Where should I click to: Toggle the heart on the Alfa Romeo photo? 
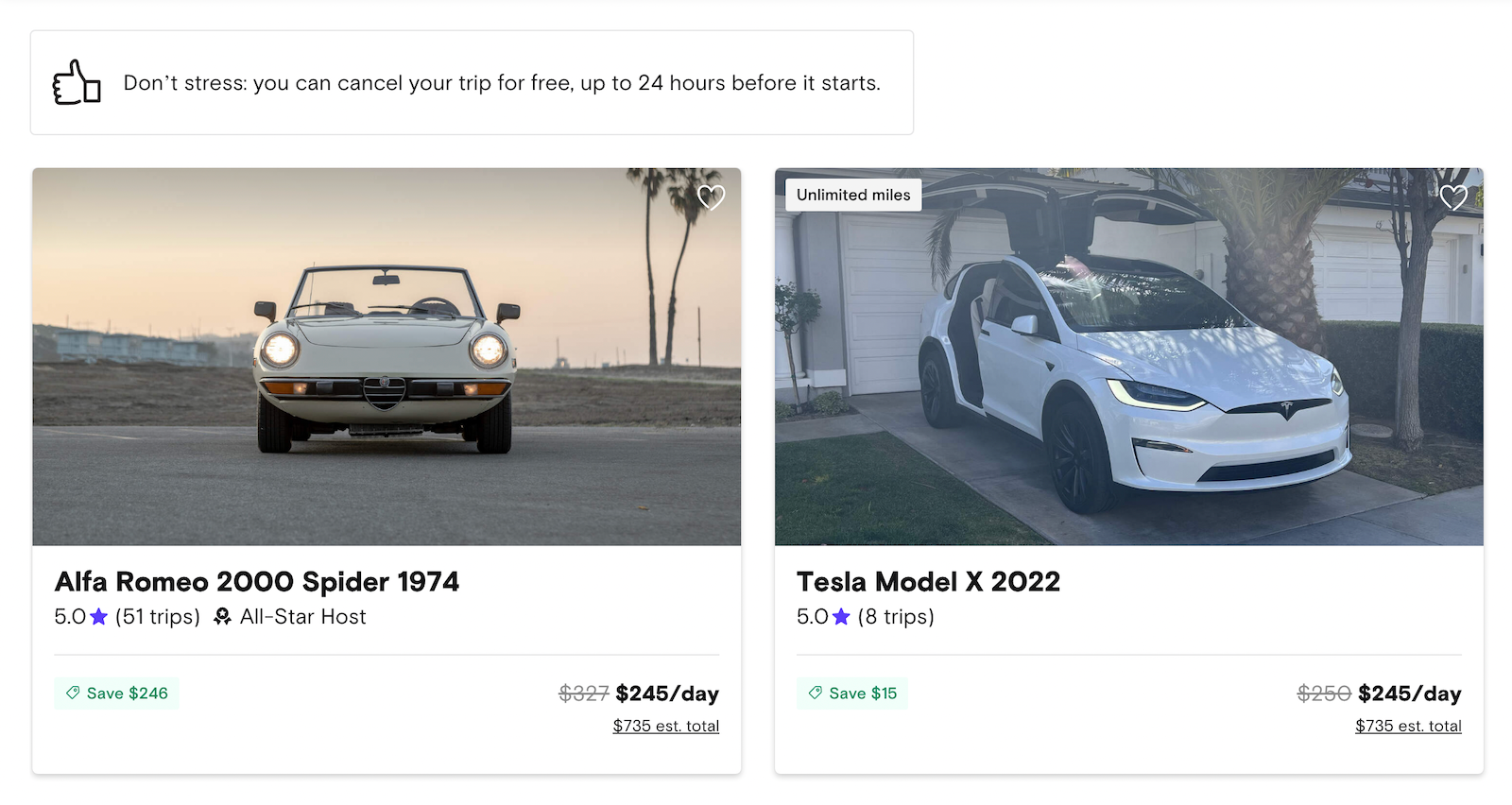[713, 198]
